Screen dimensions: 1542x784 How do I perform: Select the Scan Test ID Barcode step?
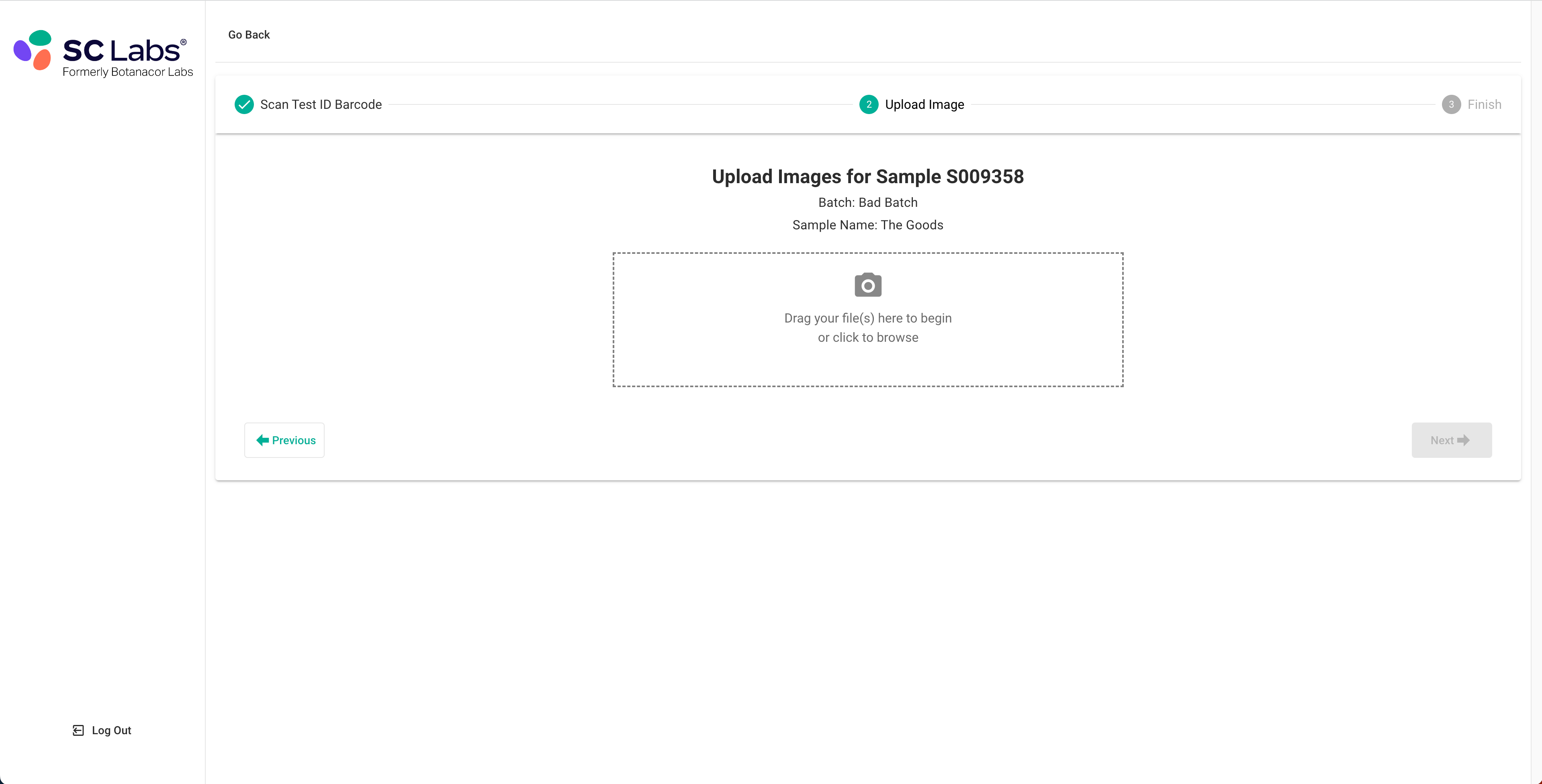click(320, 105)
